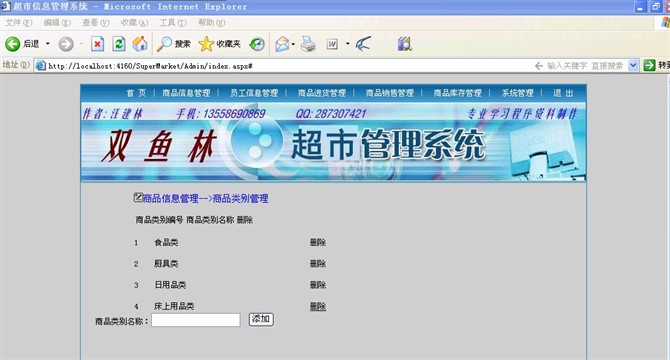This screenshot has height=360, width=670.
Task: Click the IE title bar page icon
Action: (5, 6)
